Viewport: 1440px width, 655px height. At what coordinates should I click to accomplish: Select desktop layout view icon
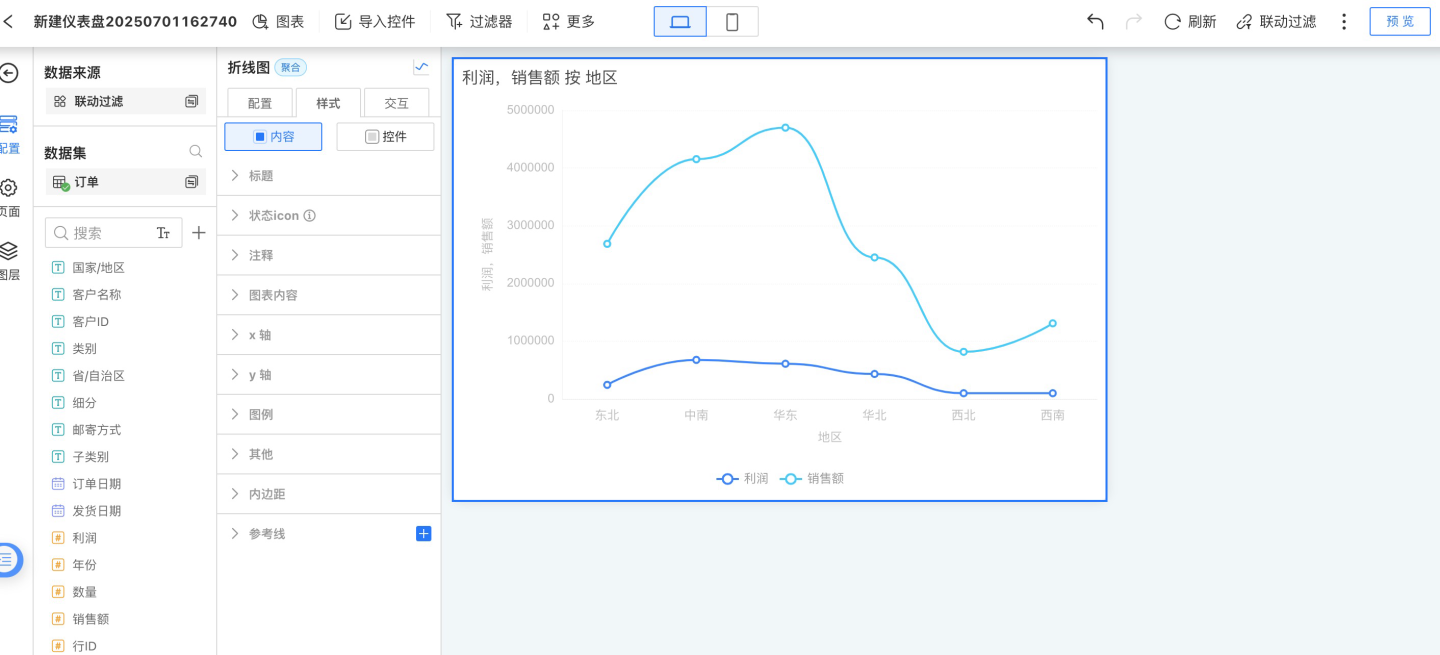(680, 21)
